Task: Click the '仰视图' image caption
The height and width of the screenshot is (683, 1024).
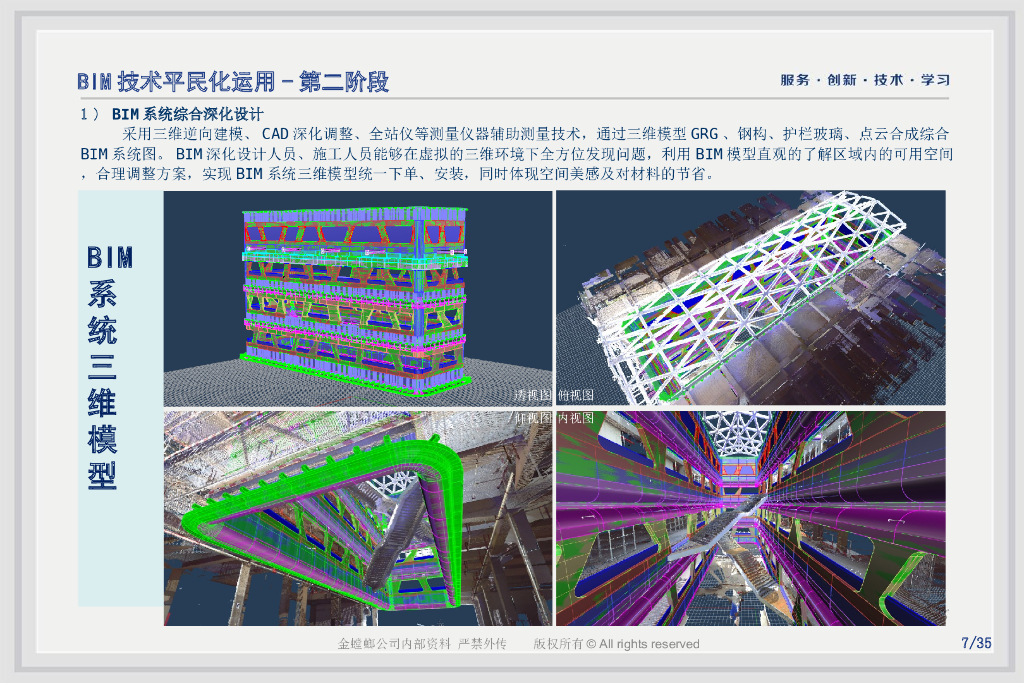Action: click(x=532, y=418)
